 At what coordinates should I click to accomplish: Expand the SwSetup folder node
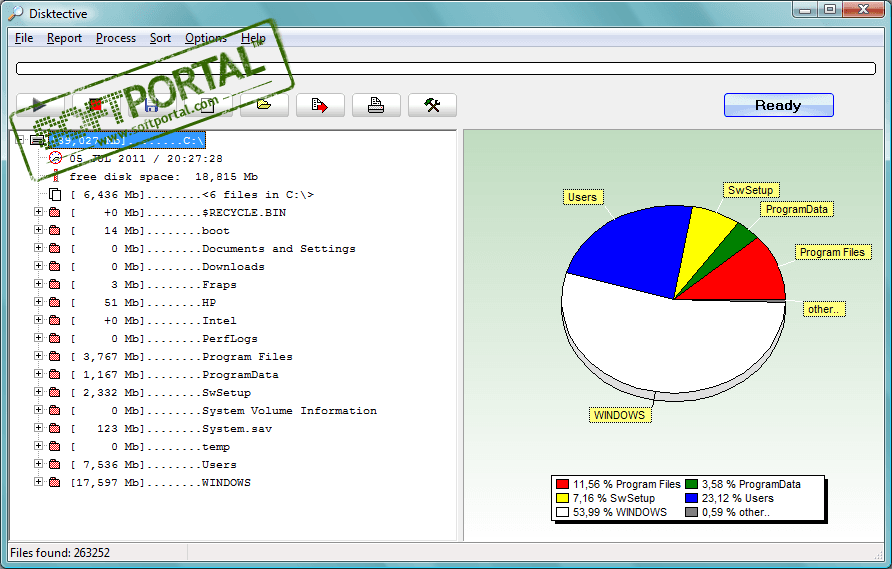38,392
